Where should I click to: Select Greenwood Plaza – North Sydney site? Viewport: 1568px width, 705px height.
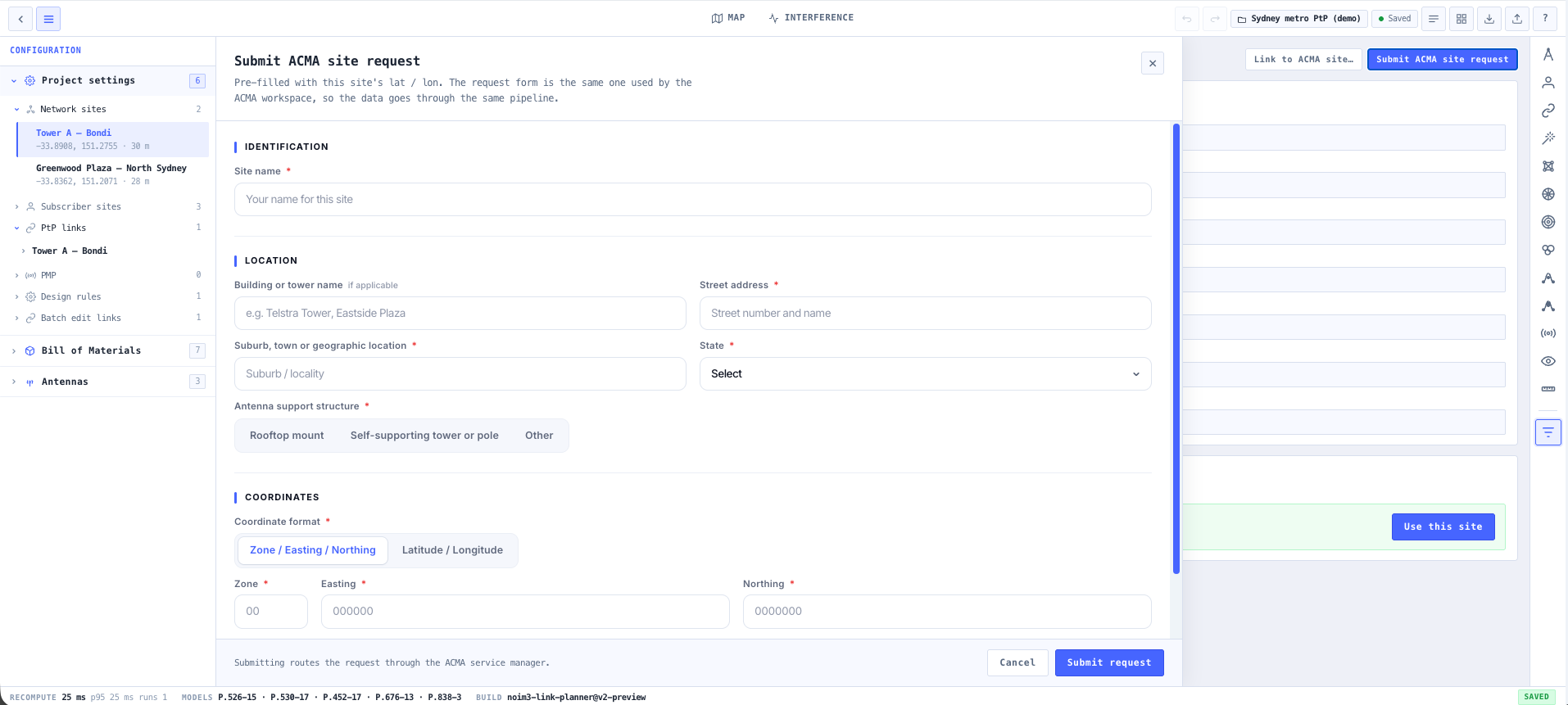[113, 174]
